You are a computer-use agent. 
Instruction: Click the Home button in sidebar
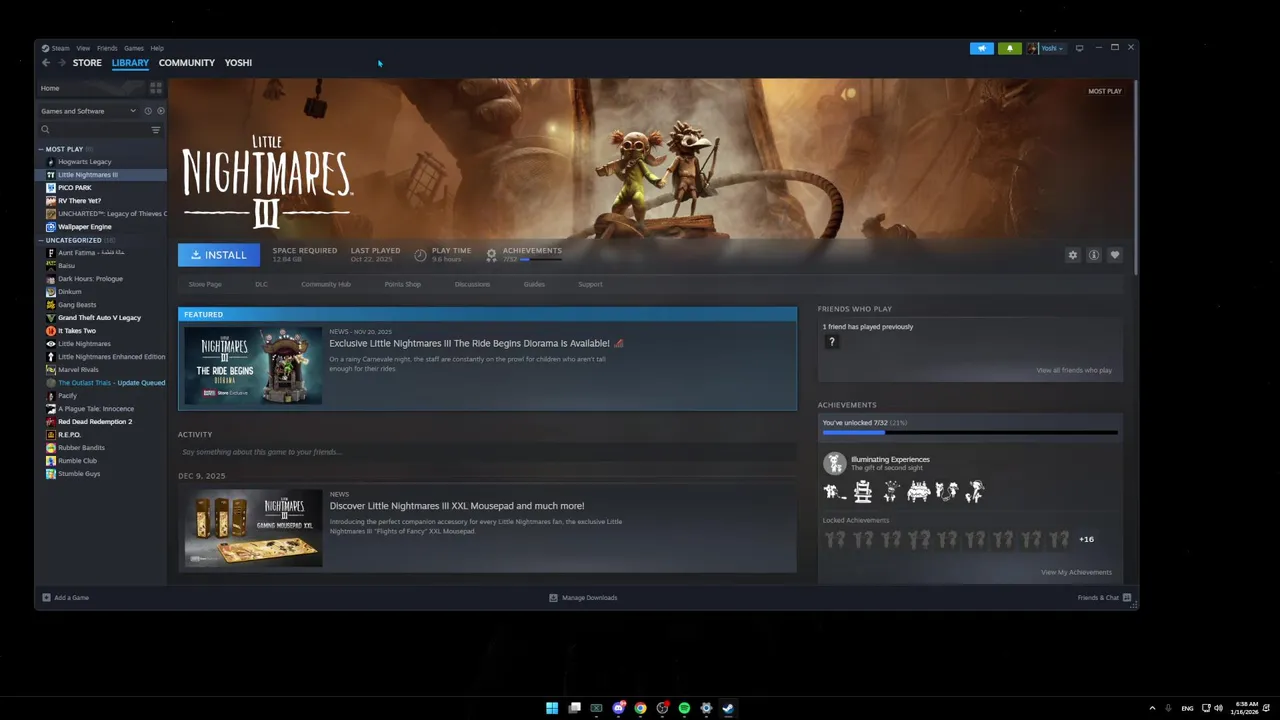[50, 88]
